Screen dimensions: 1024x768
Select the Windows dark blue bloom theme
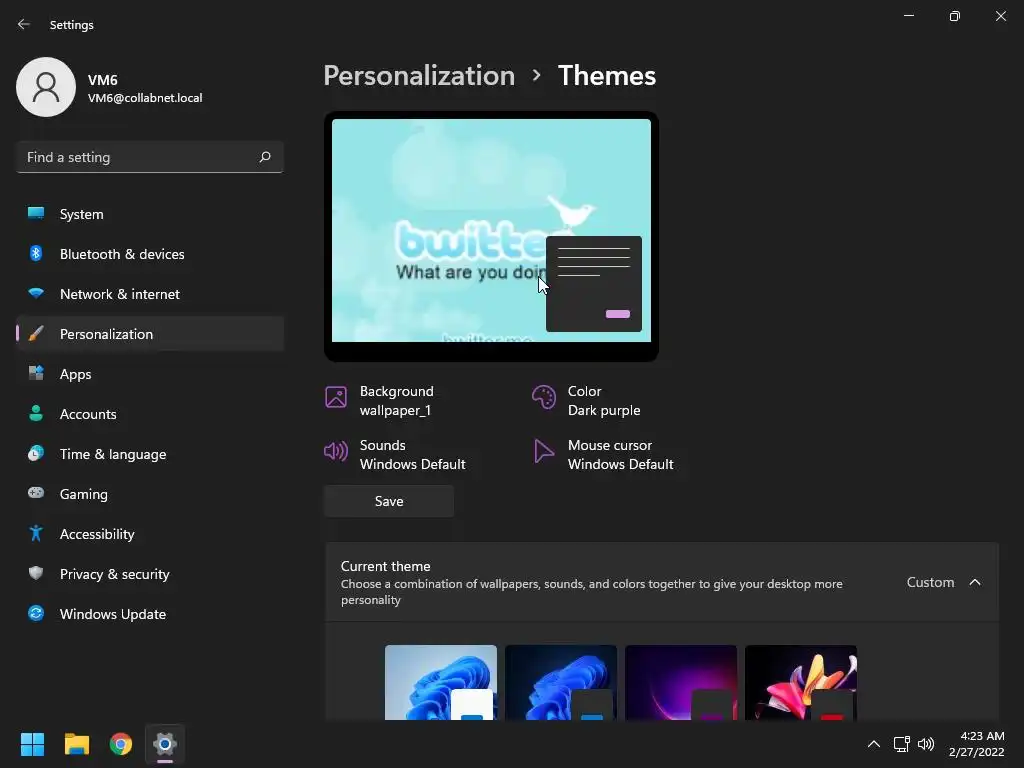pos(561,682)
